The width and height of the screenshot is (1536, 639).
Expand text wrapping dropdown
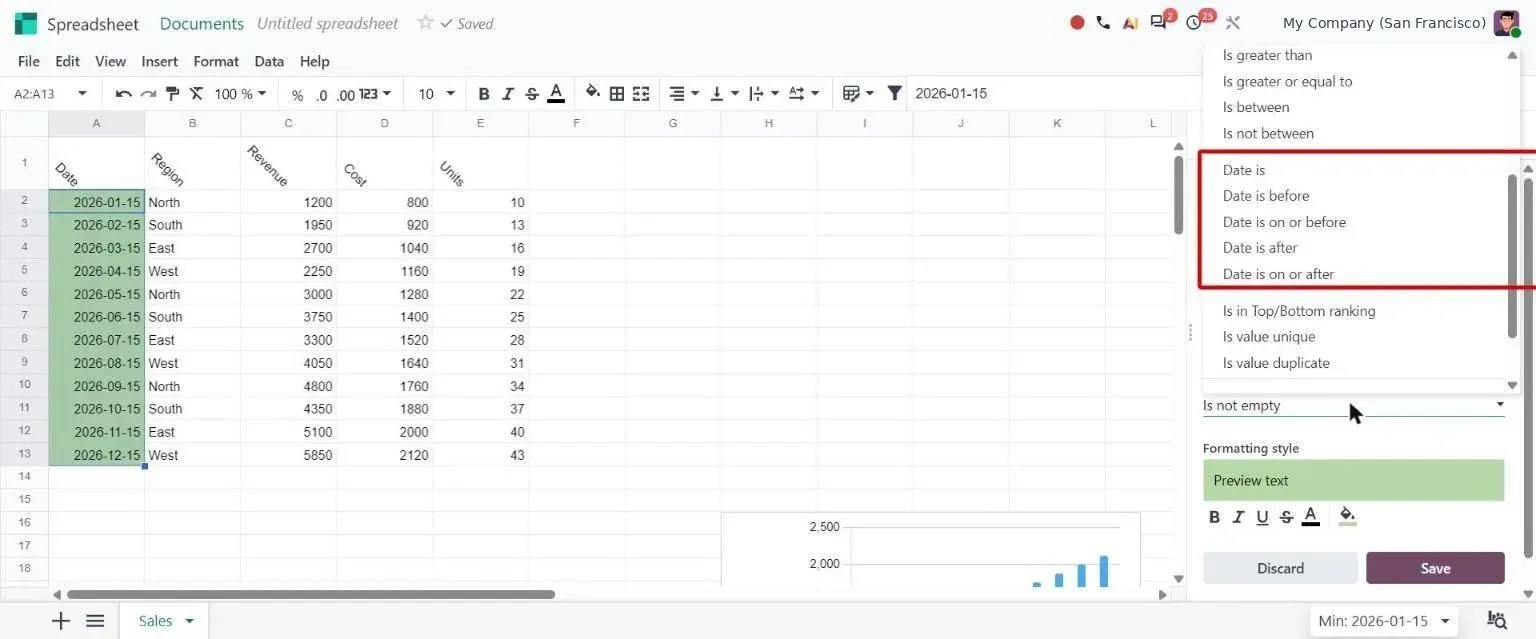[x=765, y=94]
